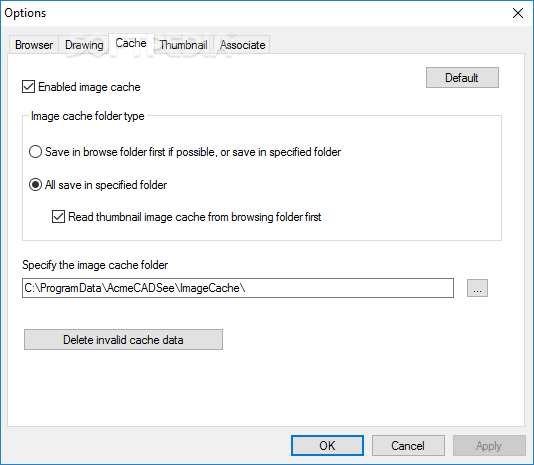Image resolution: width=534 pixels, height=465 pixels.
Task: Focus the image cache folder path field
Action: 238,288
